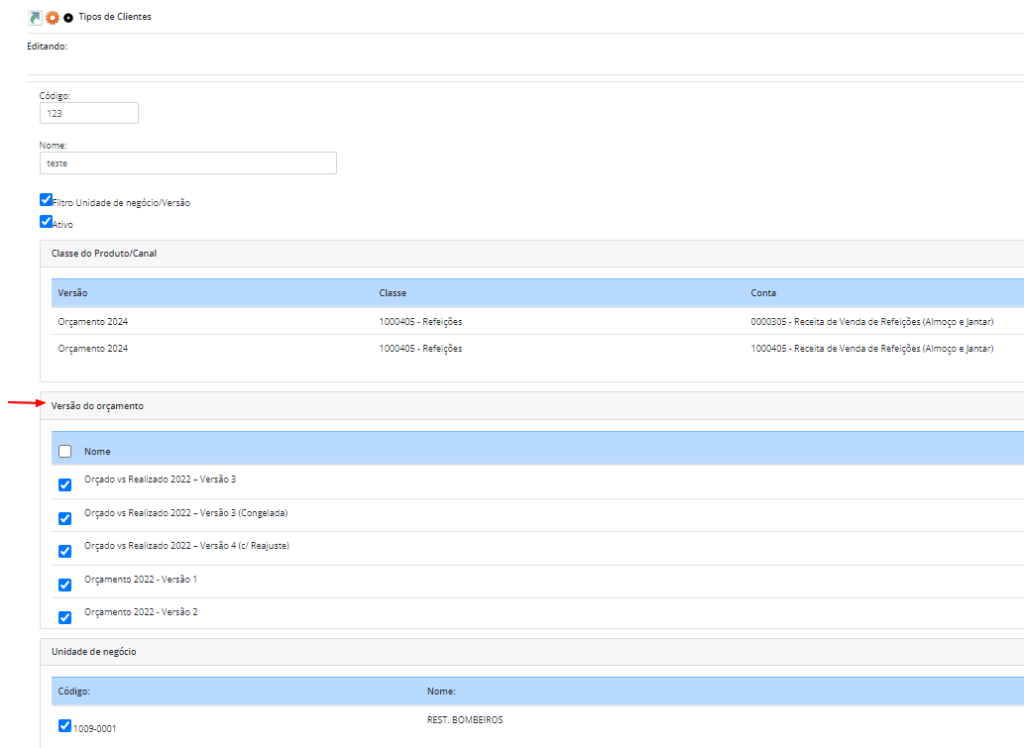Click the orange gear settings icon
Screen dimensions: 1024x748
(x=52, y=17)
